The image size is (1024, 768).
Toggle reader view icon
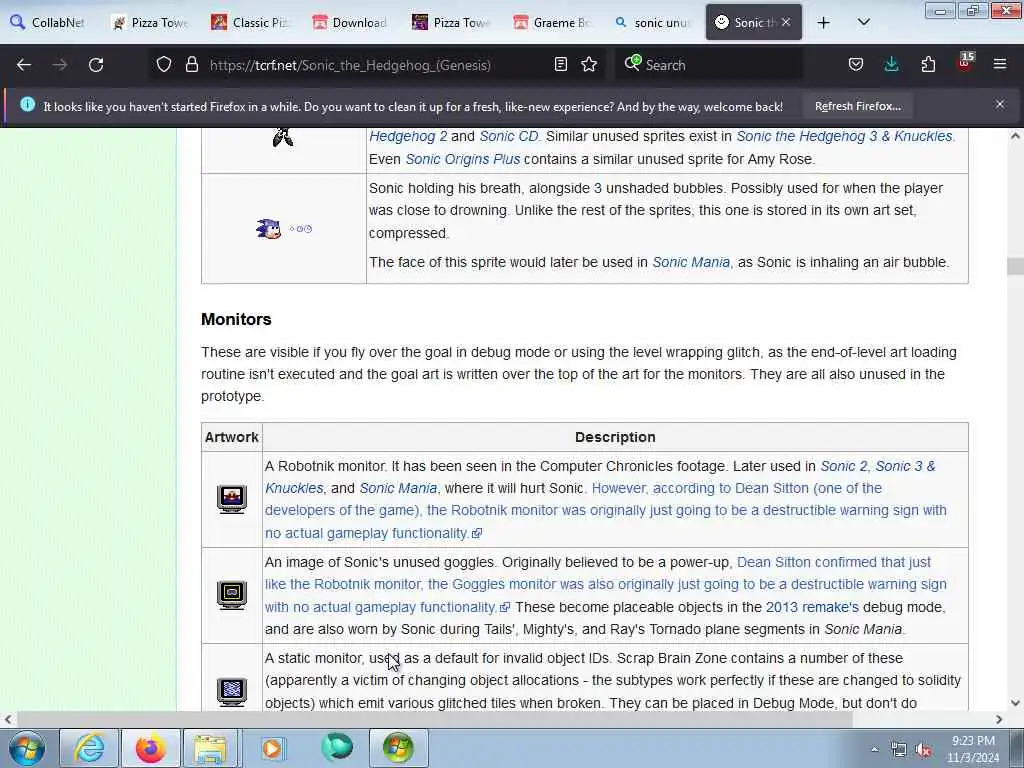click(560, 64)
